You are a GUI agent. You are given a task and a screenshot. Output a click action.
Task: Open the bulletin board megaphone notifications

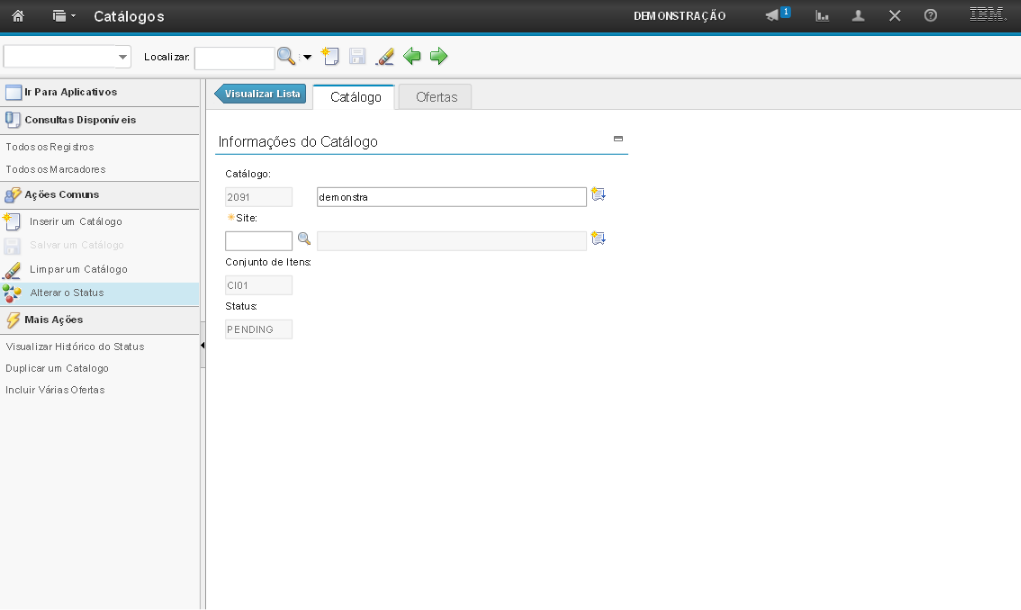[777, 15]
